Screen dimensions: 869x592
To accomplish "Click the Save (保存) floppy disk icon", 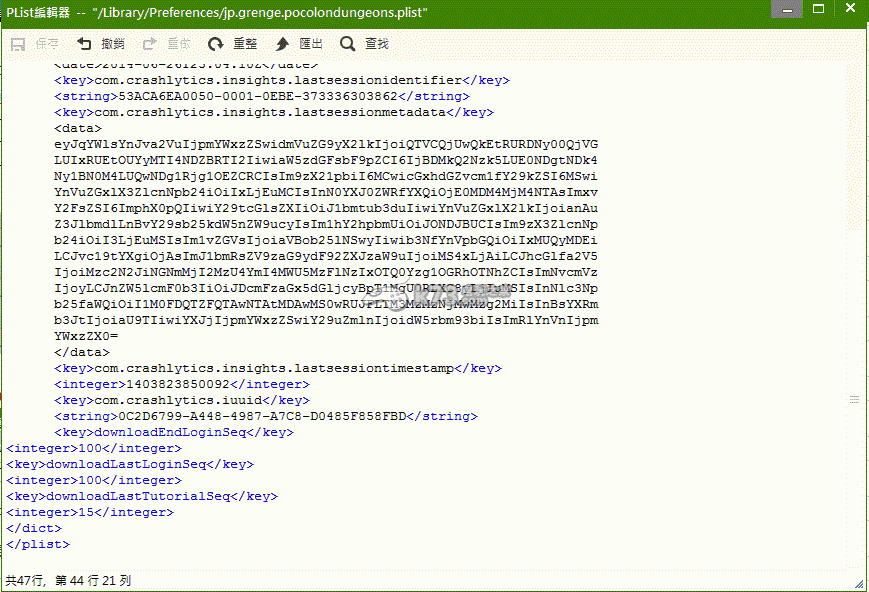I will (18, 44).
